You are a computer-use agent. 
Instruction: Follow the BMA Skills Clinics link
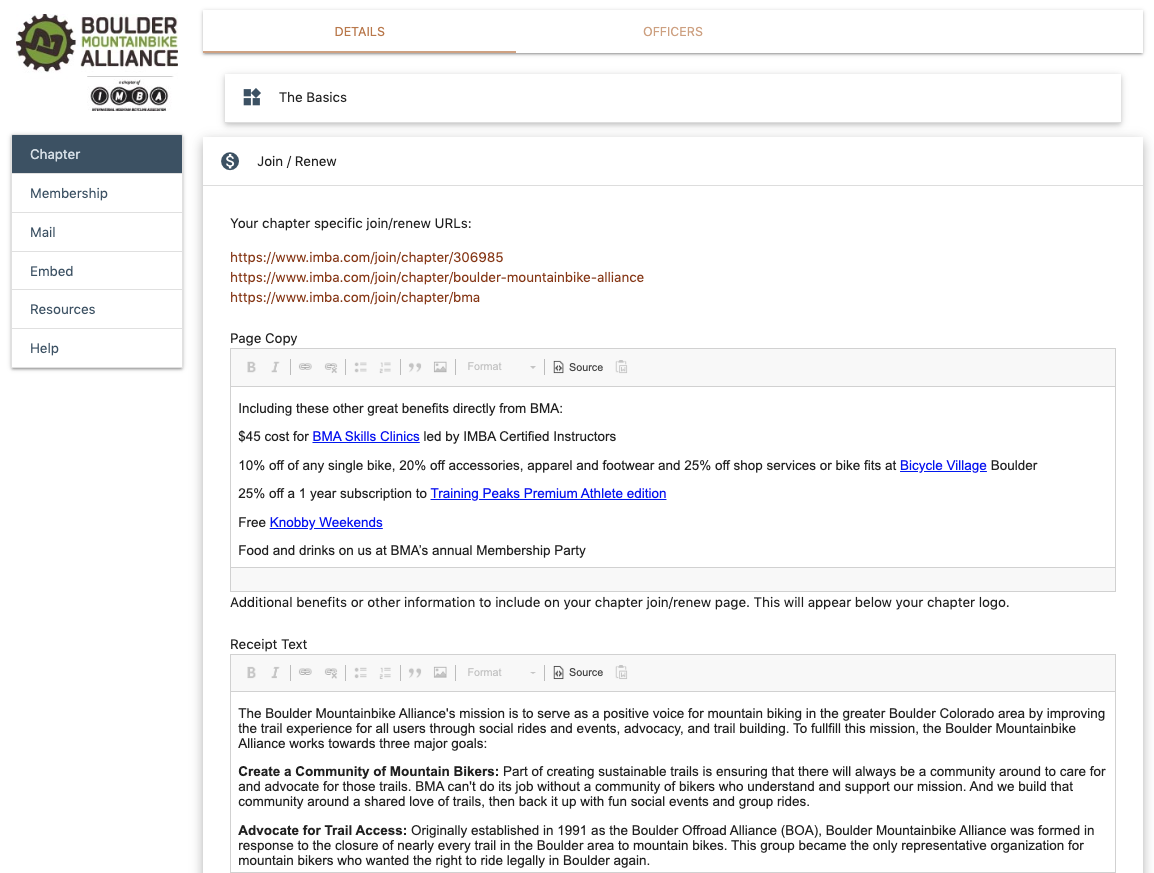click(x=365, y=436)
